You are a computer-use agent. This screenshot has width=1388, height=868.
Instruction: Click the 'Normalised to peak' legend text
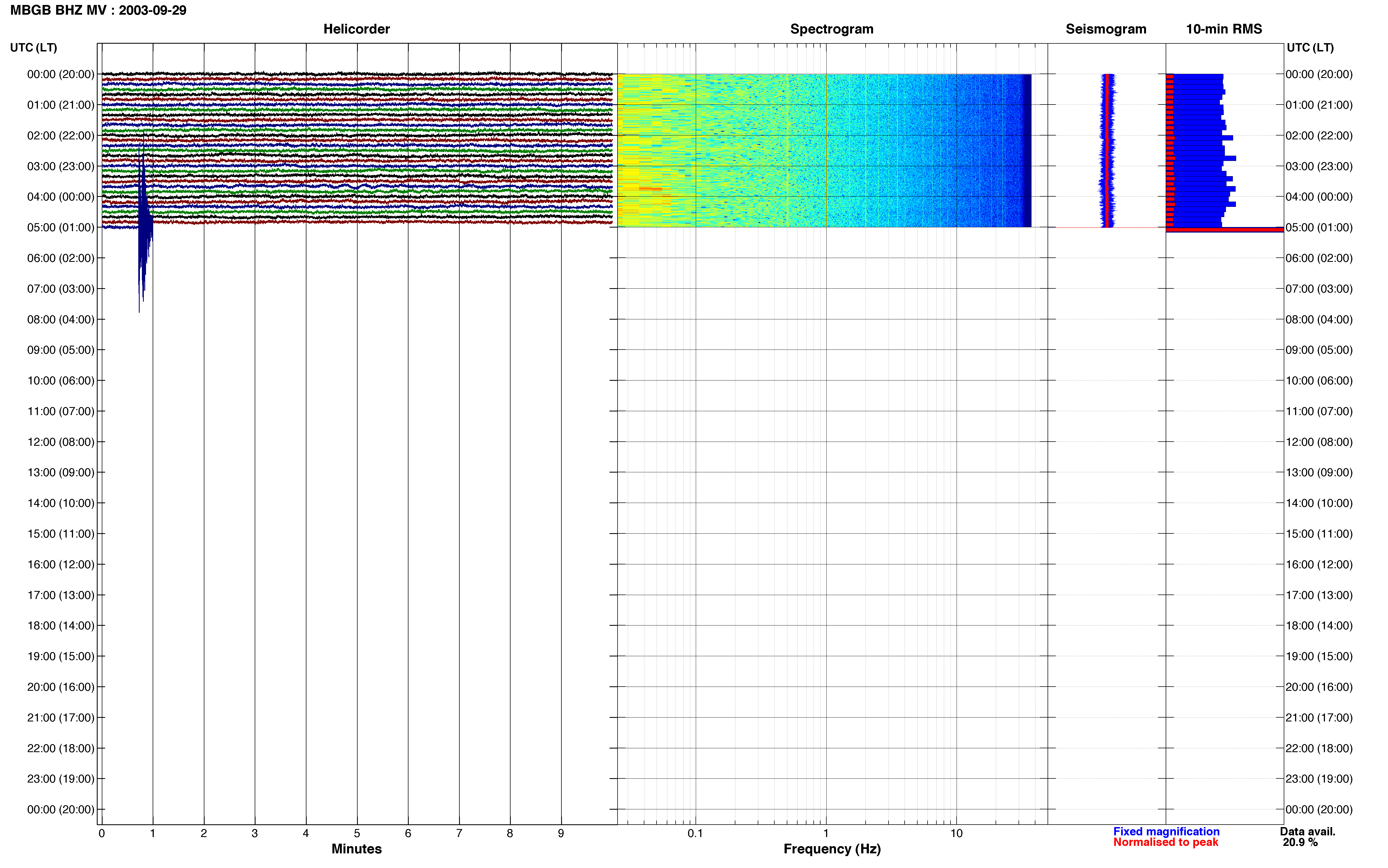click(x=1166, y=842)
